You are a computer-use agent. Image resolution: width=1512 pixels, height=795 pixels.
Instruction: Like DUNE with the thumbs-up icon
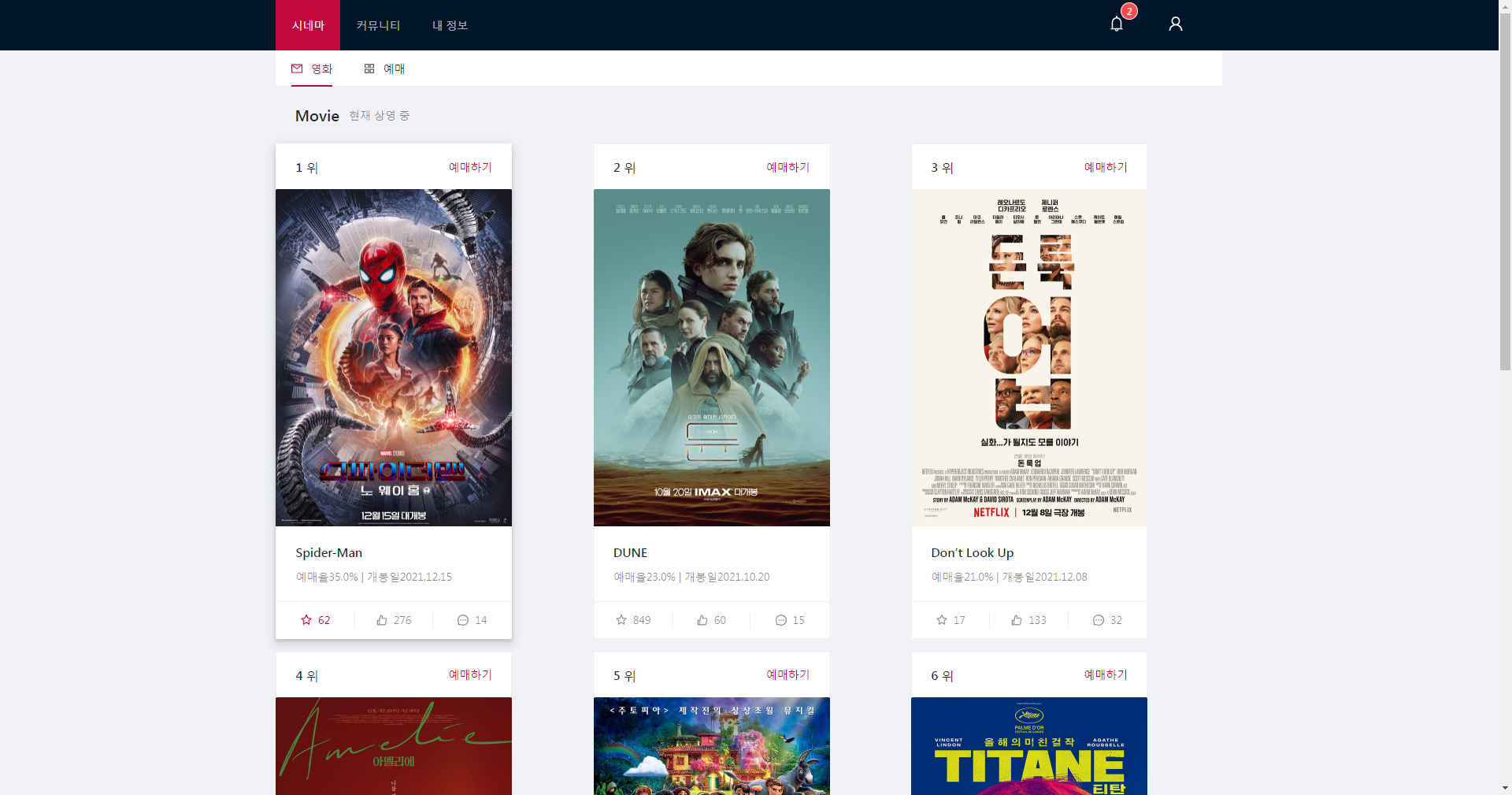702,620
